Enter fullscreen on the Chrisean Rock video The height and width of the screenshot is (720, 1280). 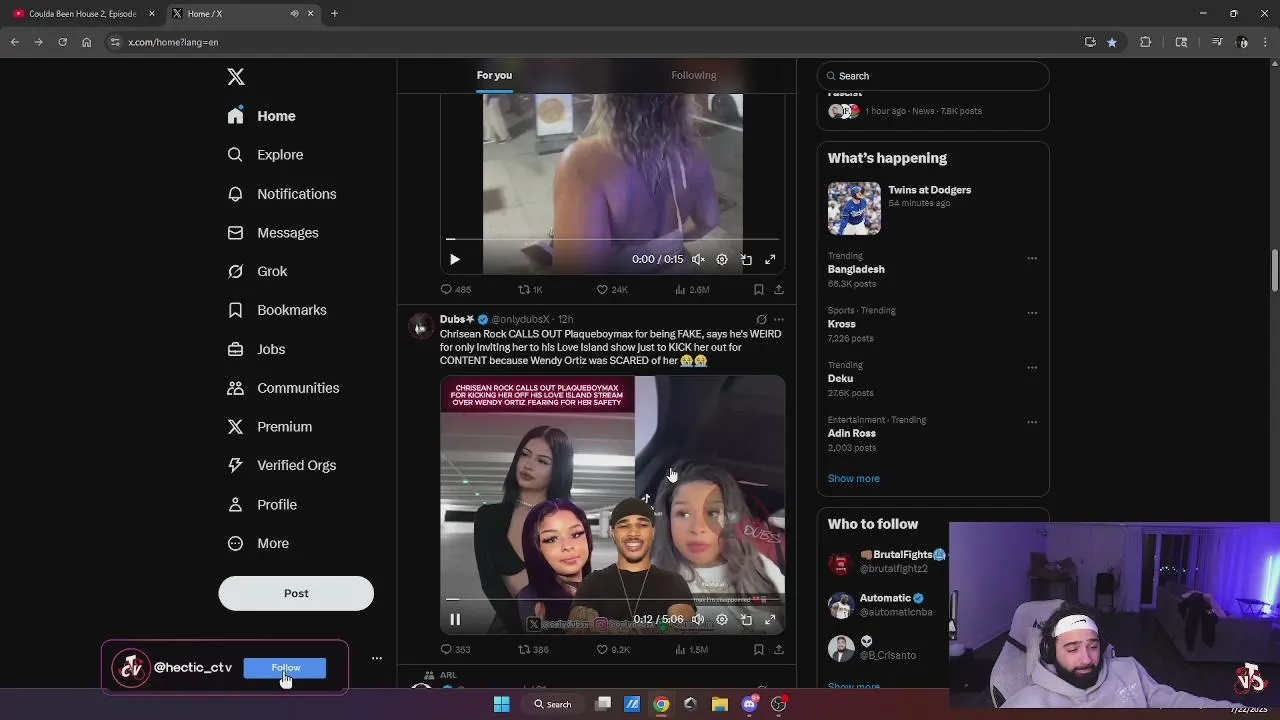click(770, 620)
